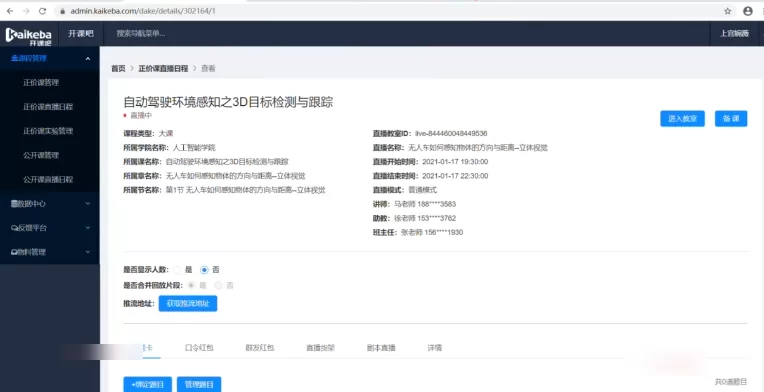Viewport: 764px width, 392px height.
Task: Click the 查看 breadcrumb text
Action: (x=208, y=69)
